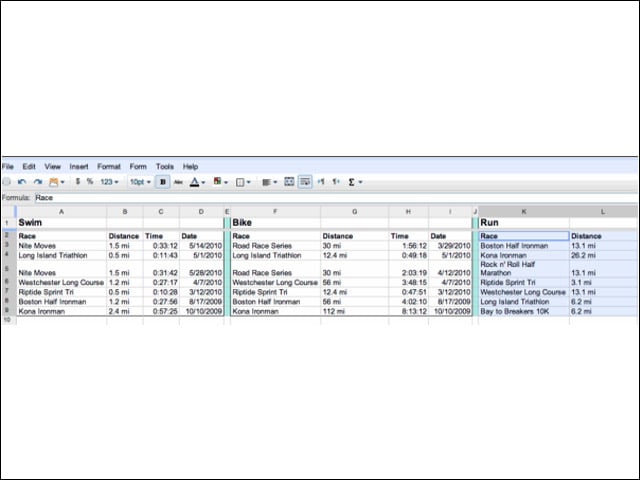Open the text color picker

[197, 182]
